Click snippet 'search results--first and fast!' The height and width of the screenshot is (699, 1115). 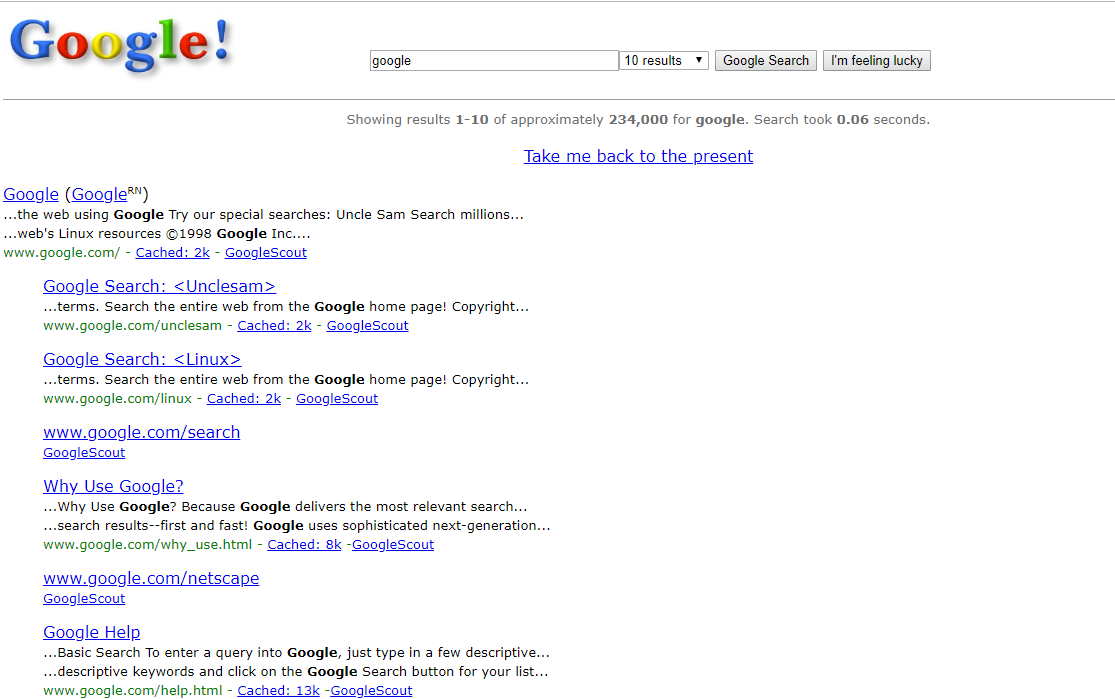pyautogui.click(x=153, y=525)
